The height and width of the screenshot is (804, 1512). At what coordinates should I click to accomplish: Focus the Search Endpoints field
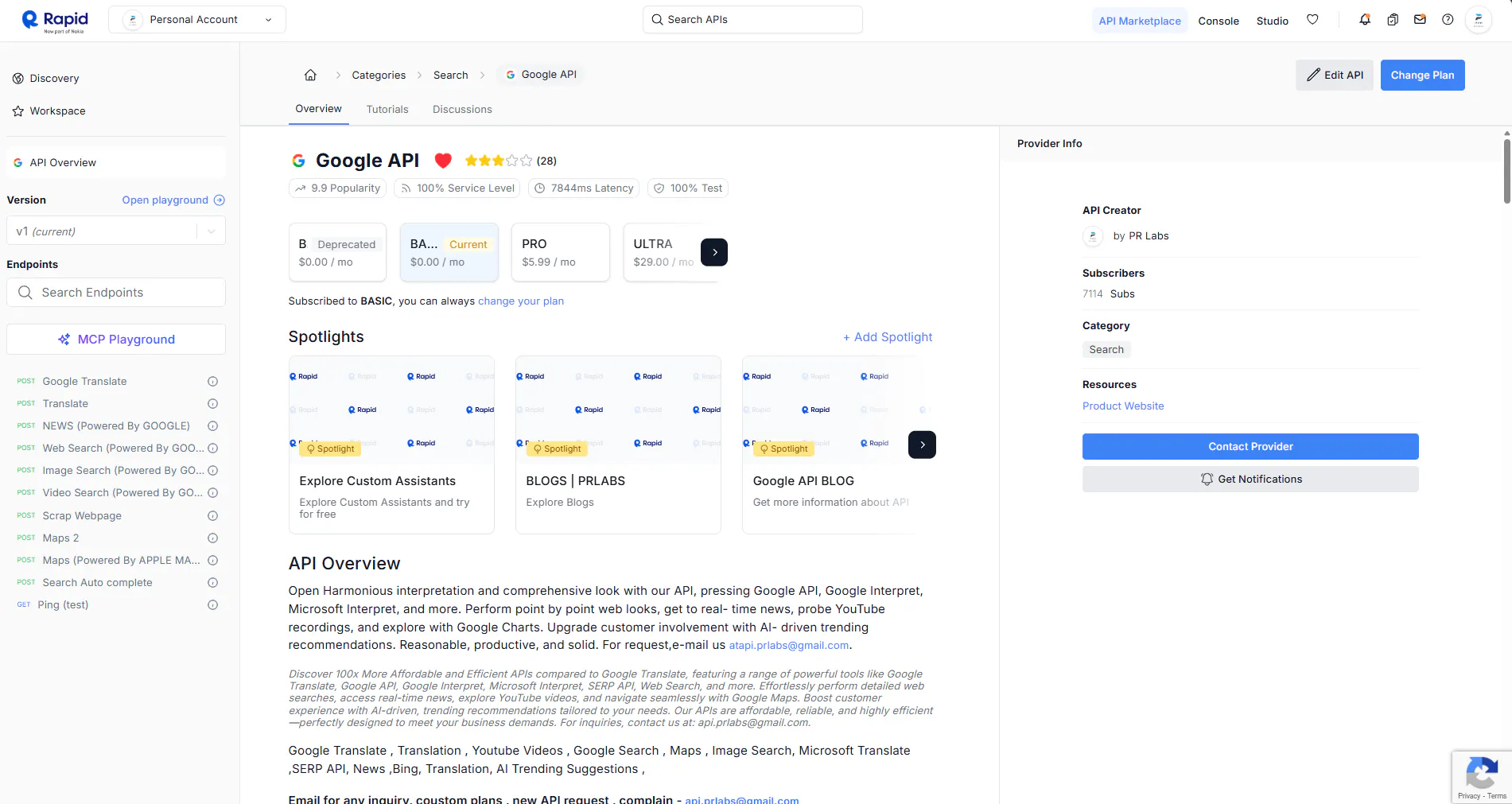point(116,293)
